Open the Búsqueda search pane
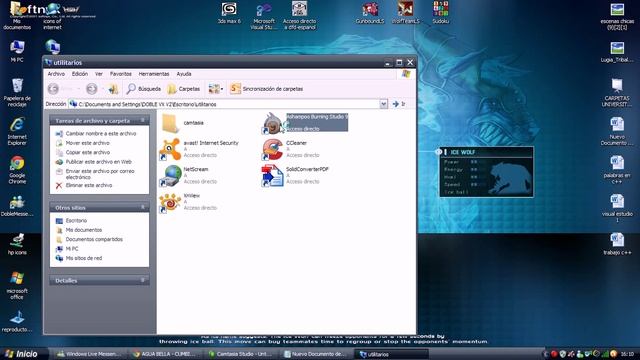 click(x=144, y=89)
